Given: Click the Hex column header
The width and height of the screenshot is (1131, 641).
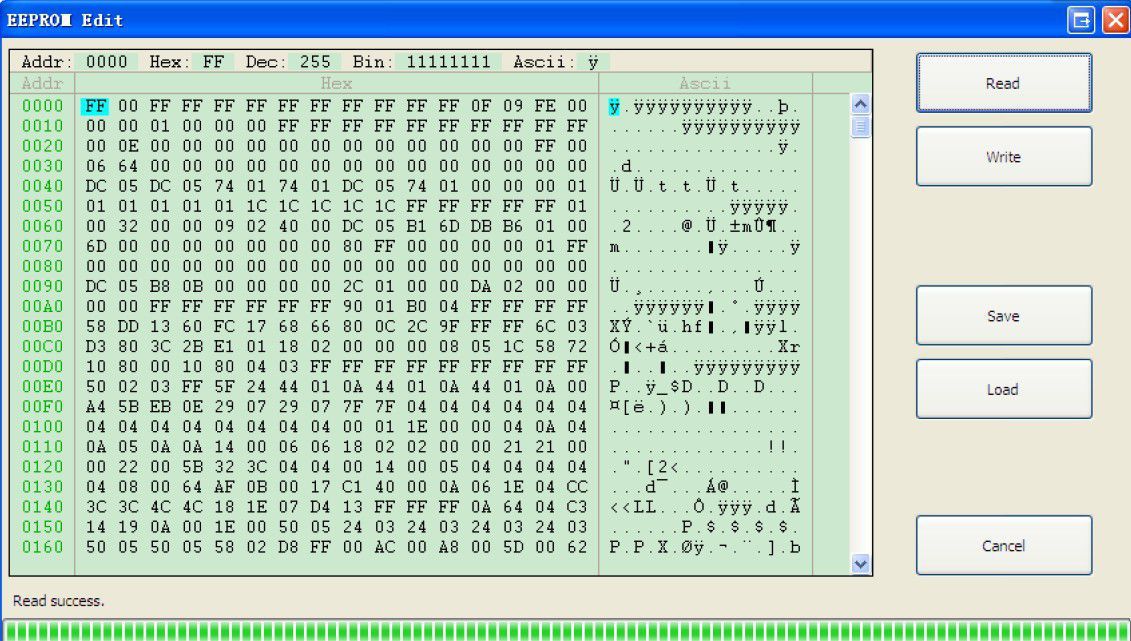Looking at the screenshot, I should pyautogui.click(x=336, y=84).
